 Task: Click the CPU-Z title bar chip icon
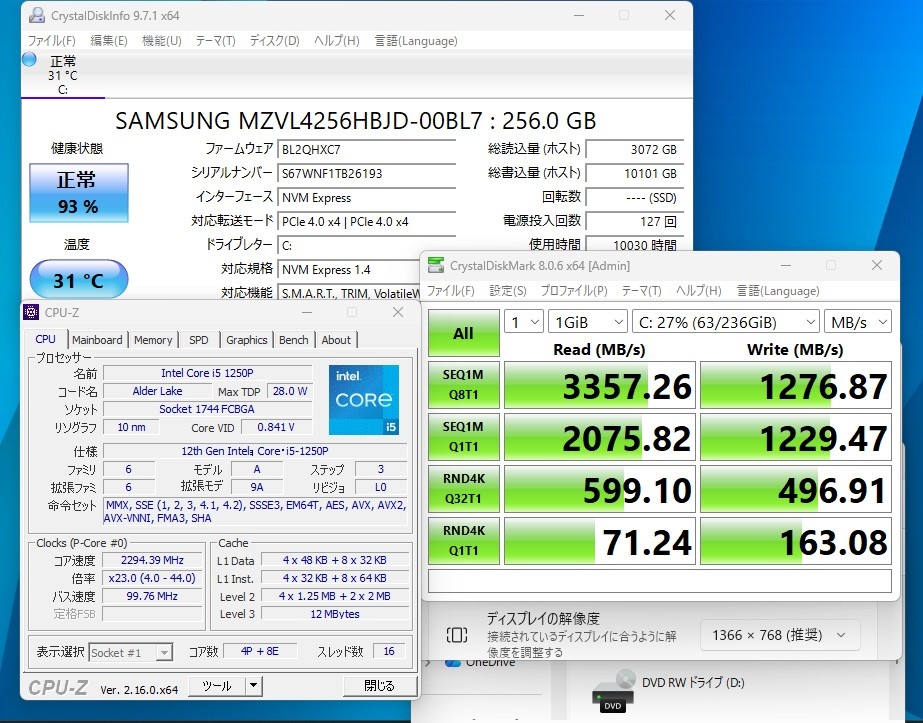tap(31, 312)
